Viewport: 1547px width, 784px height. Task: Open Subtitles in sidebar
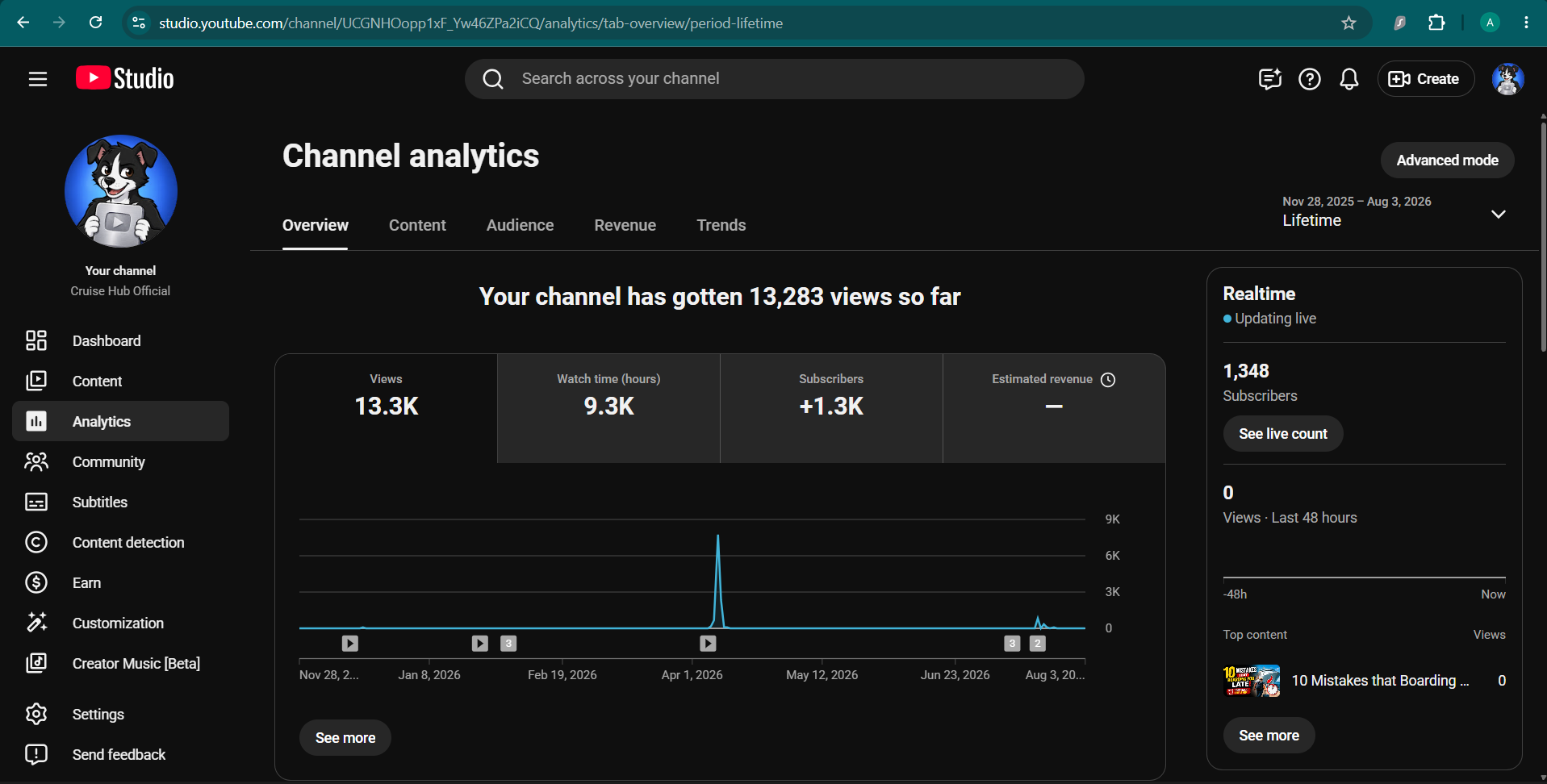[121, 502]
